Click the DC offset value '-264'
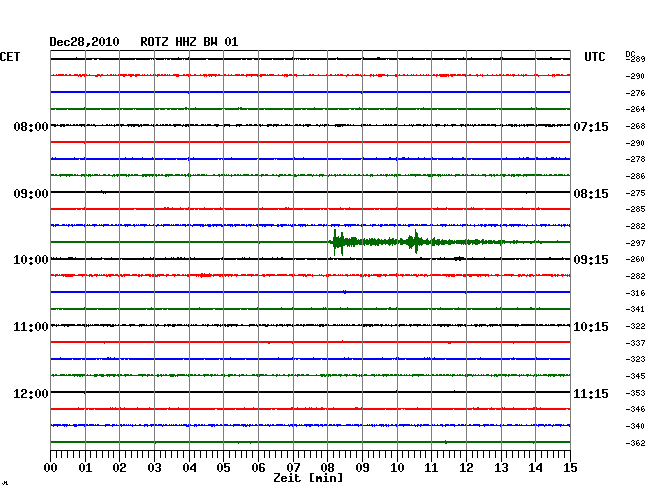Viewport: 650px width, 494px height. point(635,109)
